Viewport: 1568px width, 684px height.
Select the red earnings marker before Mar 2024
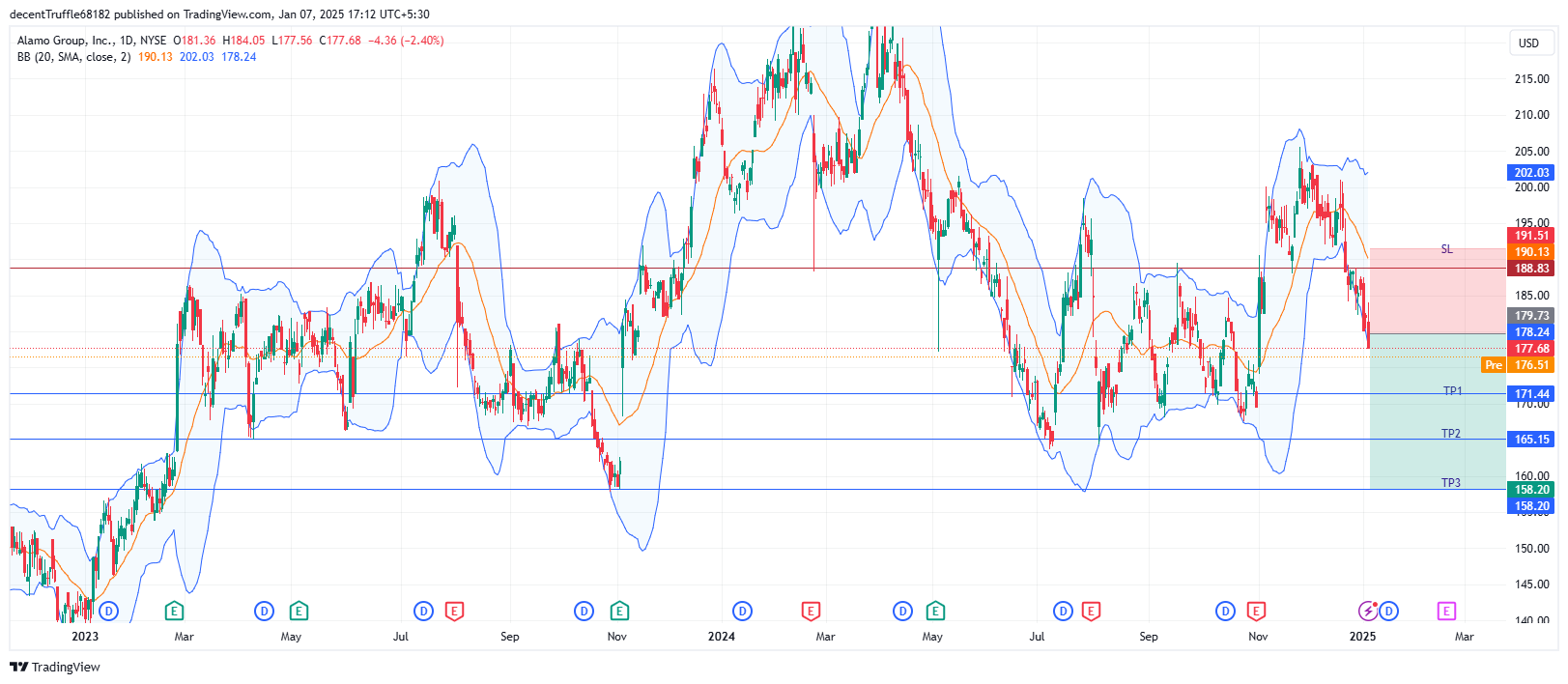coord(811,611)
